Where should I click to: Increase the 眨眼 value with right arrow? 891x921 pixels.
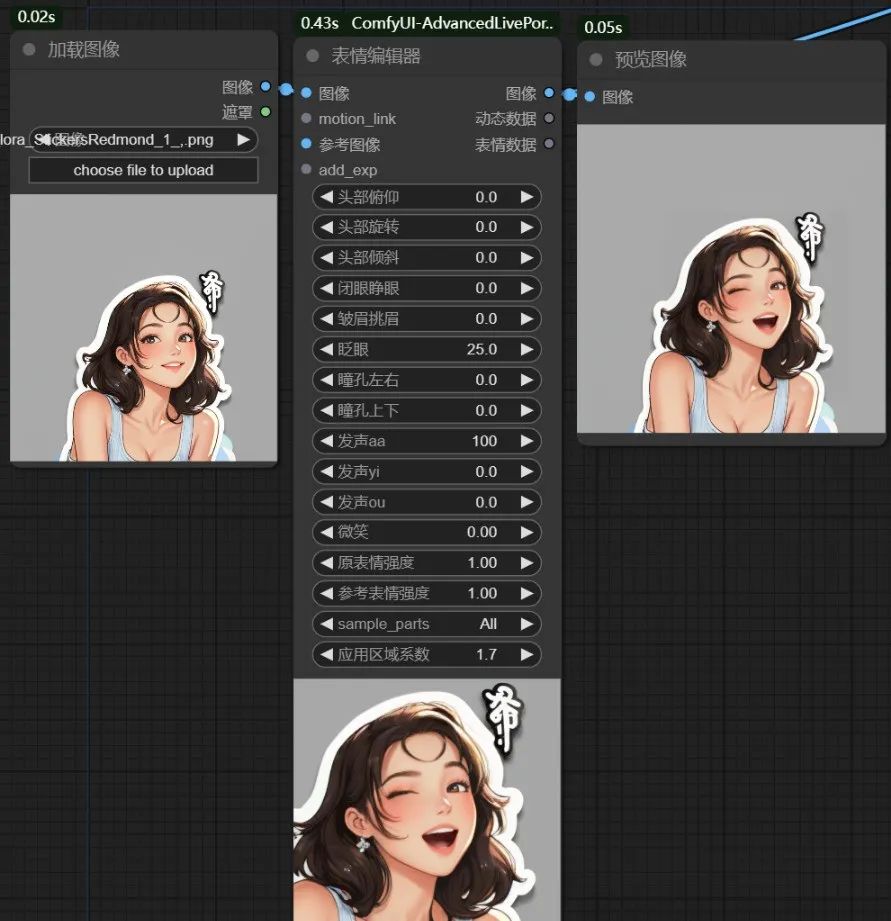point(527,349)
